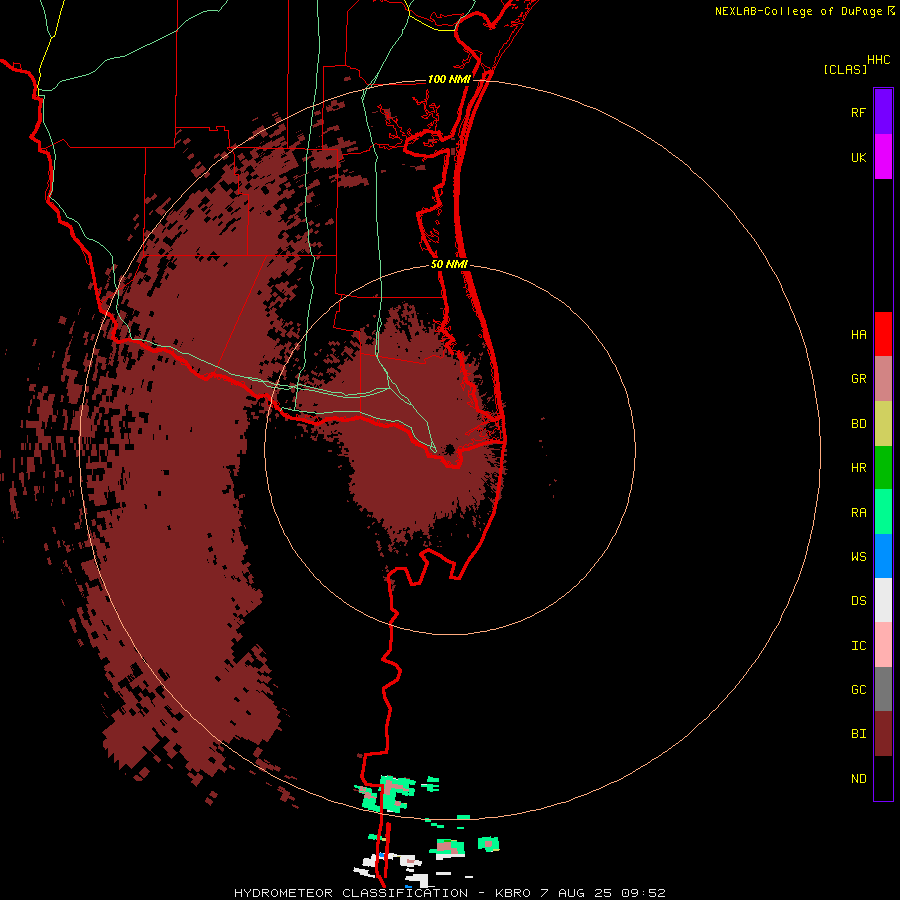Screen dimensions: 900x900
Task: Click the RA light green legend swatch
Action: point(883,512)
